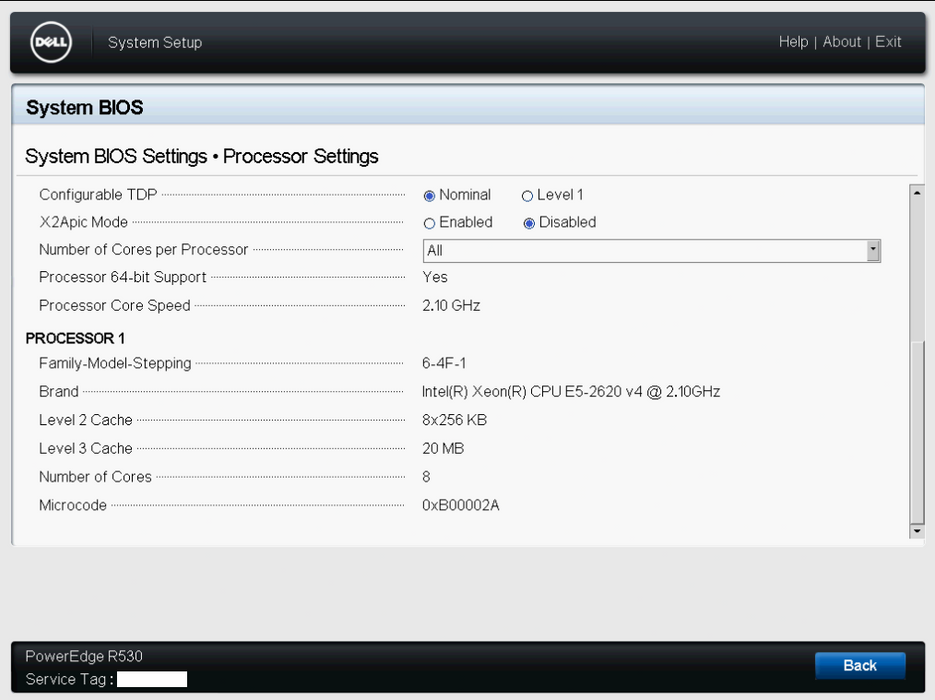Image resolution: width=935 pixels, height=700 pixels.
Task: Open the Help link
Action: (793, 42)
